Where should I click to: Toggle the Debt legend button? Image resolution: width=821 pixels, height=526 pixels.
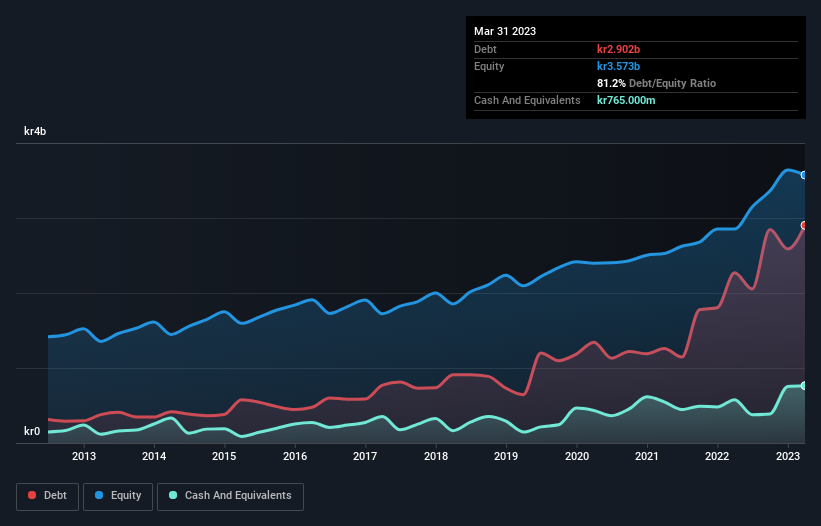47,496
